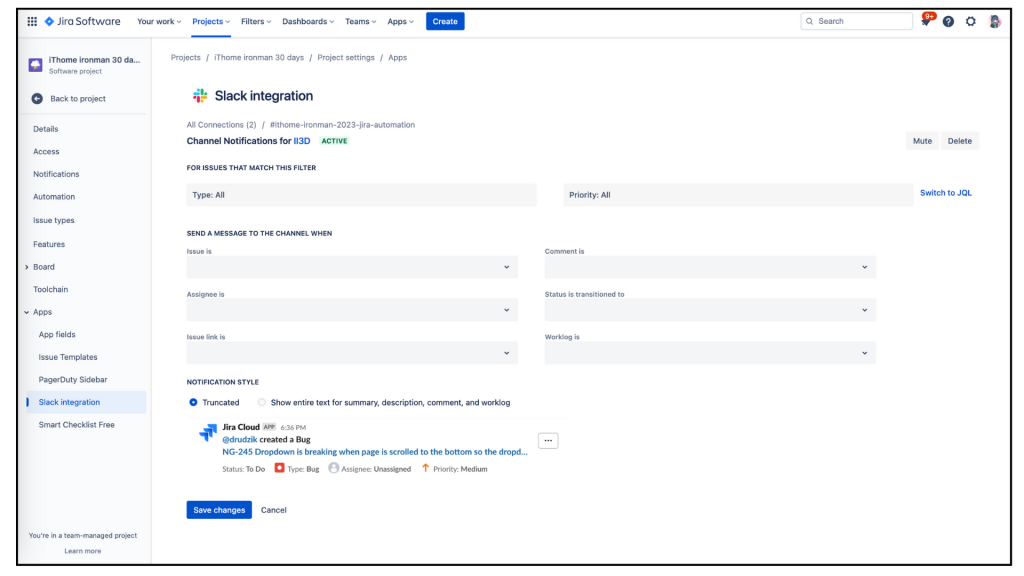Open the Teams menu

pyautogui.click(x=360, y=22)
